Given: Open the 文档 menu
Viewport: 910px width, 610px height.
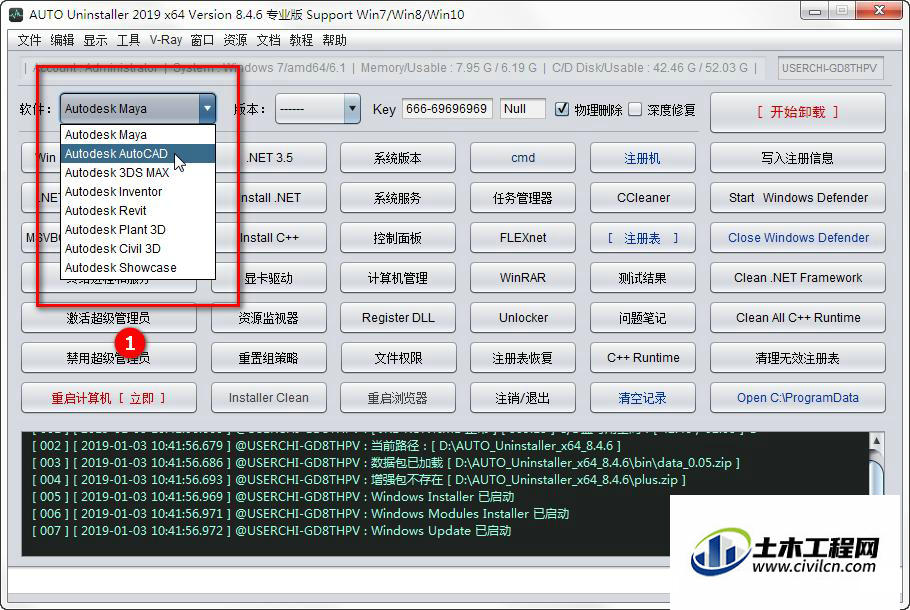Looking at the screenshot, I should click(x=269, y=40).
